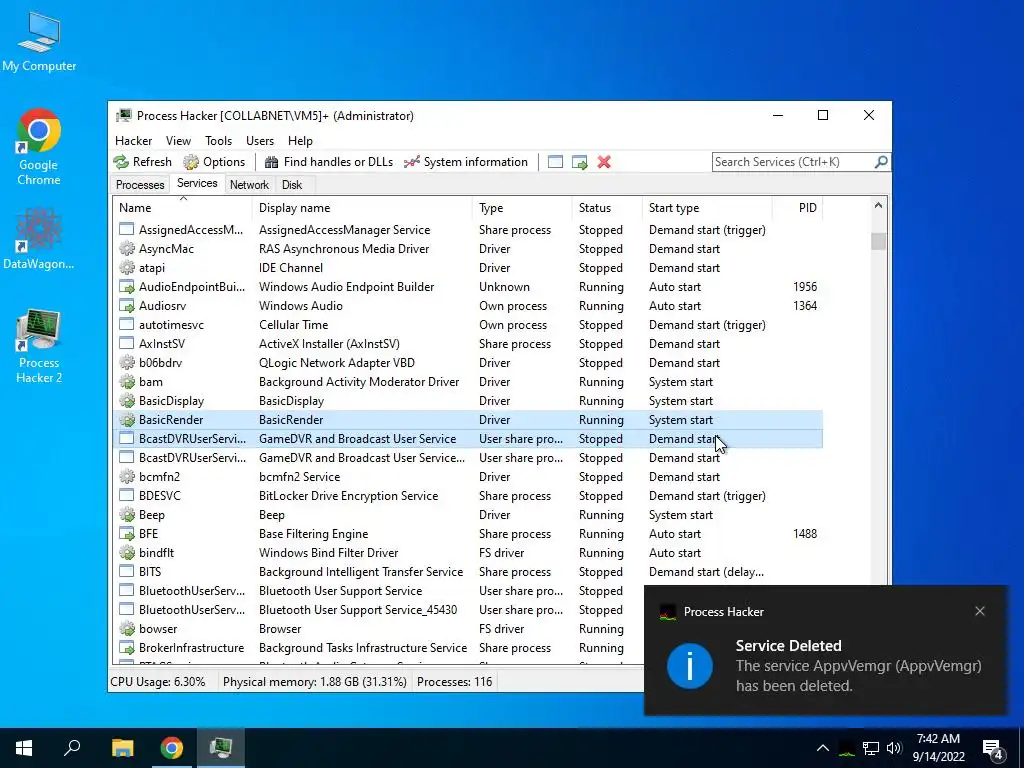The image size is (1024, 768).
Task: Open the volume control in system tray
Action: pos(894,748)
